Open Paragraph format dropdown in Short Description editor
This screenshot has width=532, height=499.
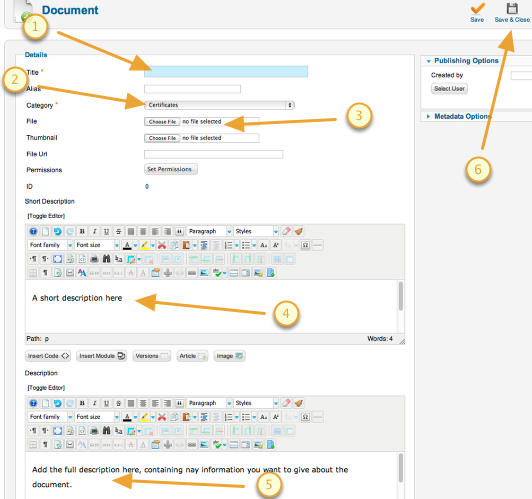(x=209, y=231)
